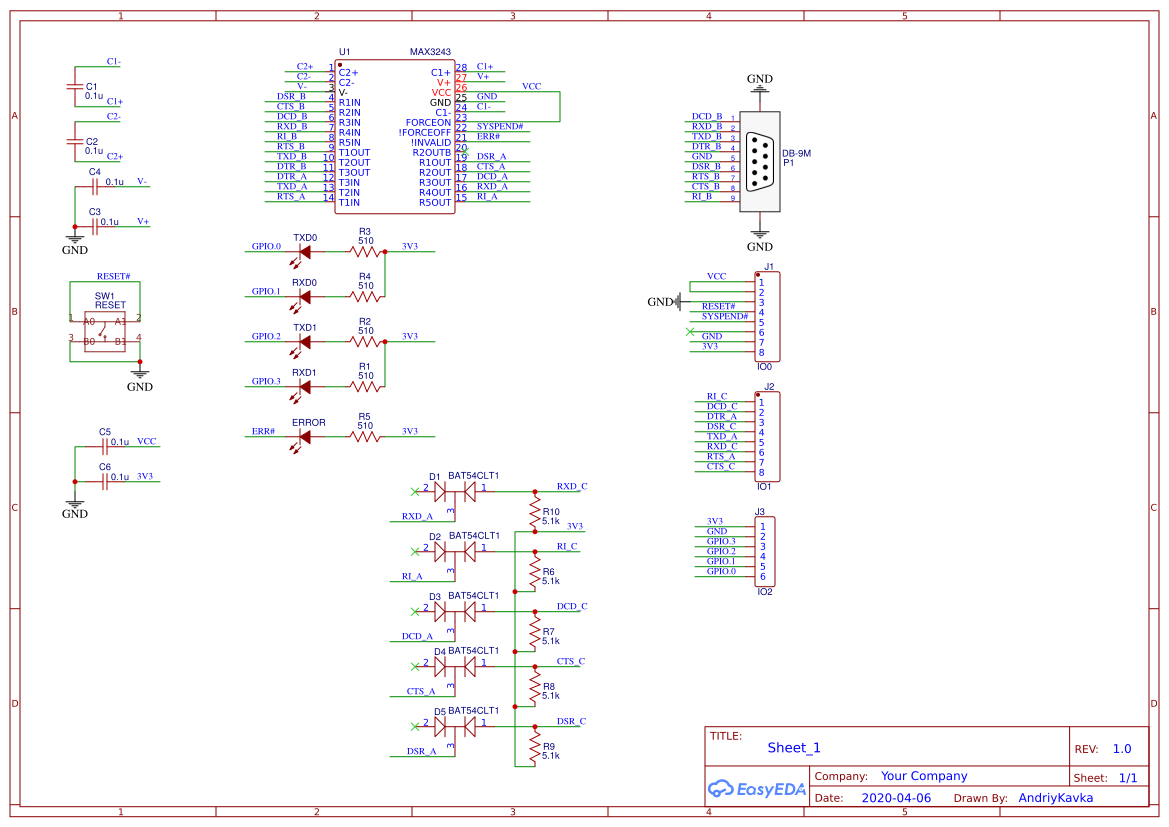1169x827 pixels.
Task: Select resistor R3 zigzag symbol
Action: [x=365, y=250]
